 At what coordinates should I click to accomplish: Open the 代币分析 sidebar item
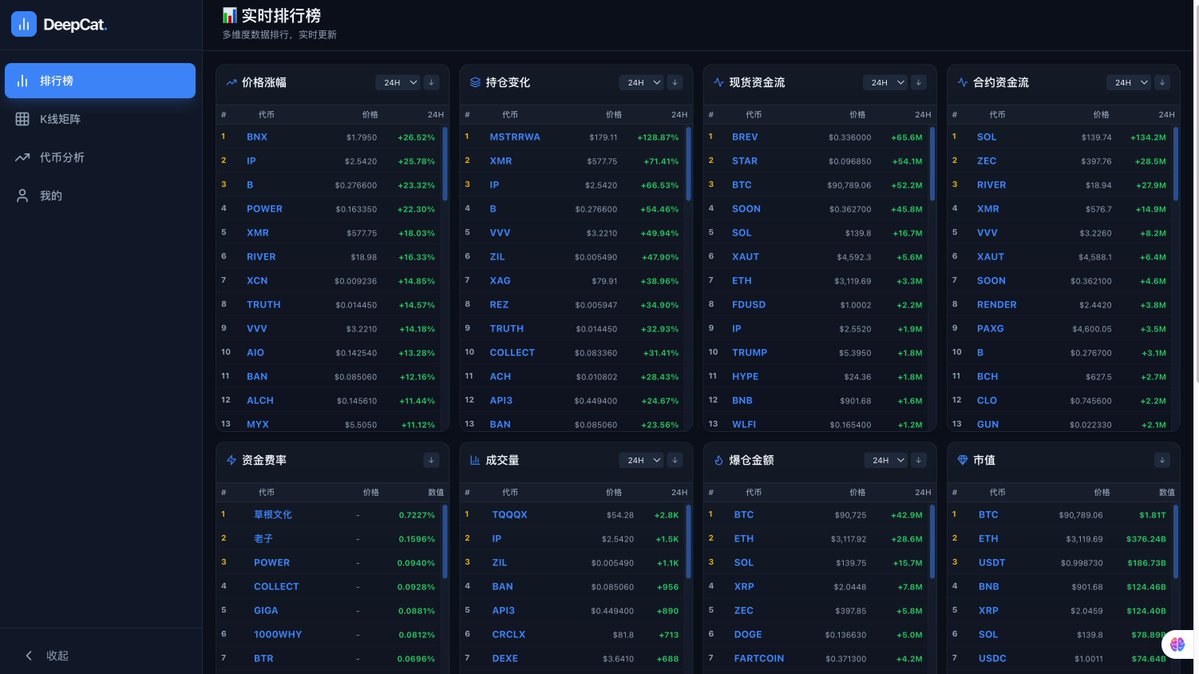100,157
